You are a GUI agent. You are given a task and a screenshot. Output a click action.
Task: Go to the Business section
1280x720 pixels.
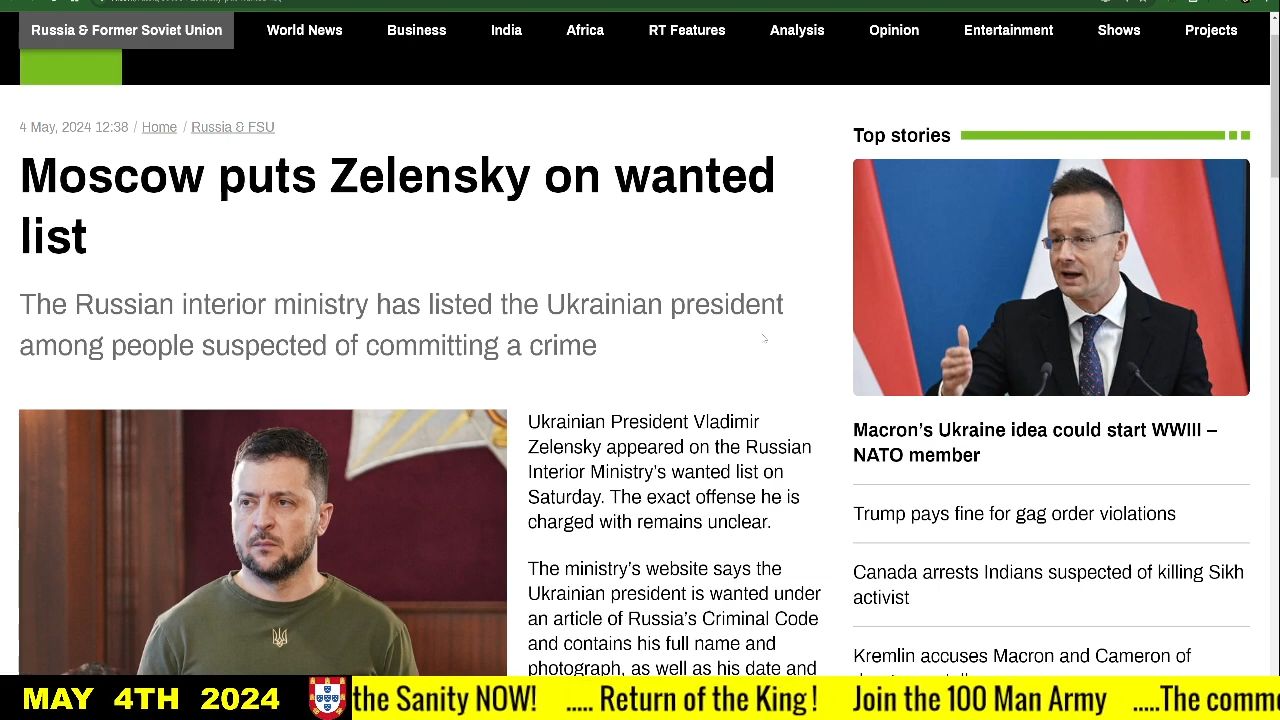click(x=416, y=30)
